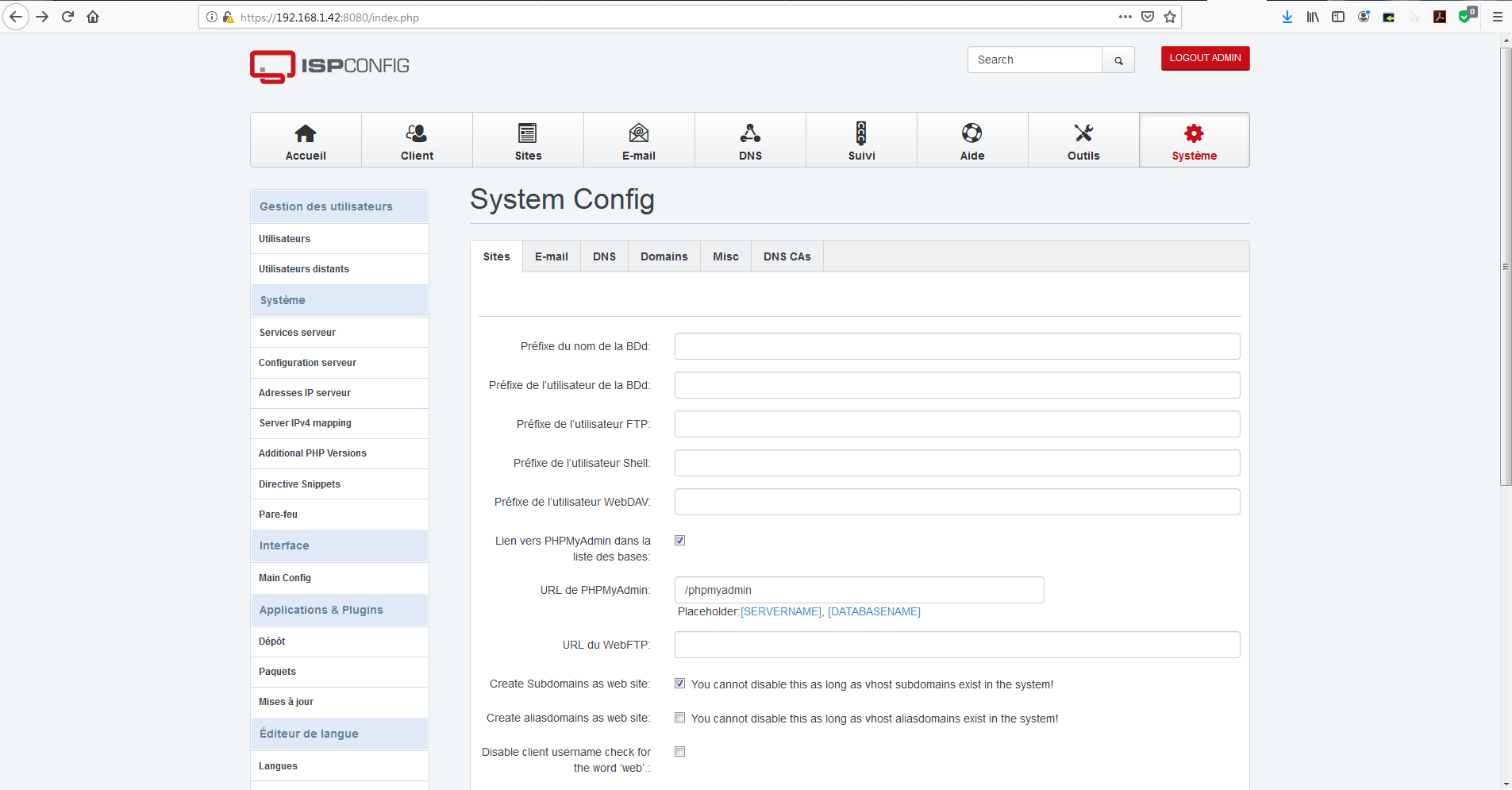Open Pare-feu firewall settings
This screenshot has height=790, width=1512.
click(340, 514)
